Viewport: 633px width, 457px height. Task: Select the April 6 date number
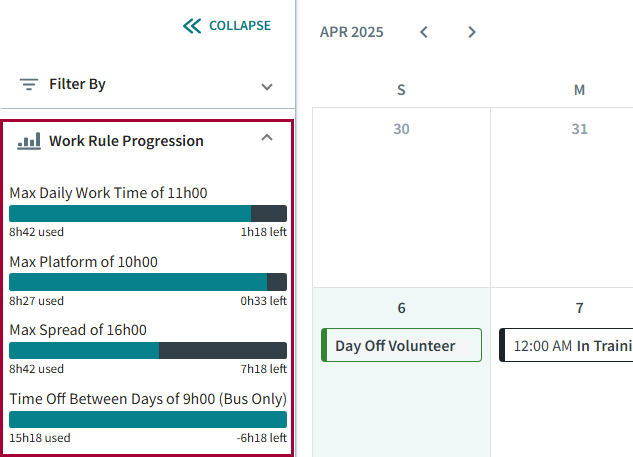pos(401,308)
